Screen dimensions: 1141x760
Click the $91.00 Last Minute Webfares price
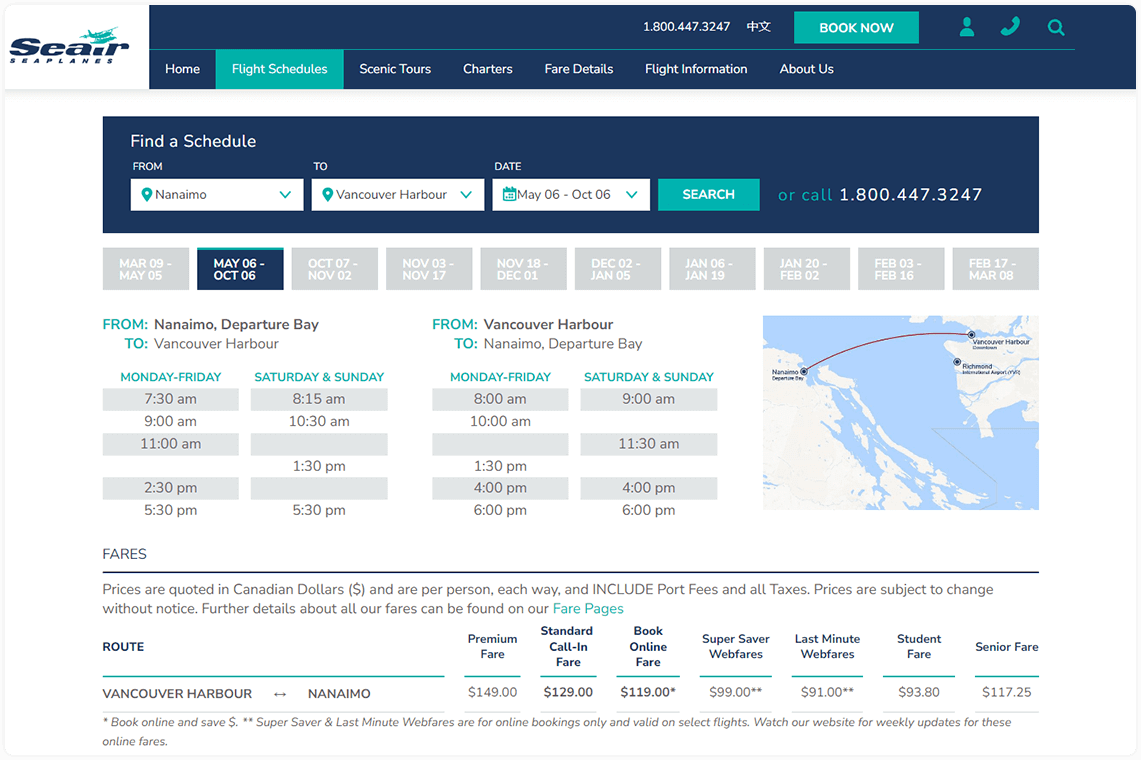click(x=827, y=692)
